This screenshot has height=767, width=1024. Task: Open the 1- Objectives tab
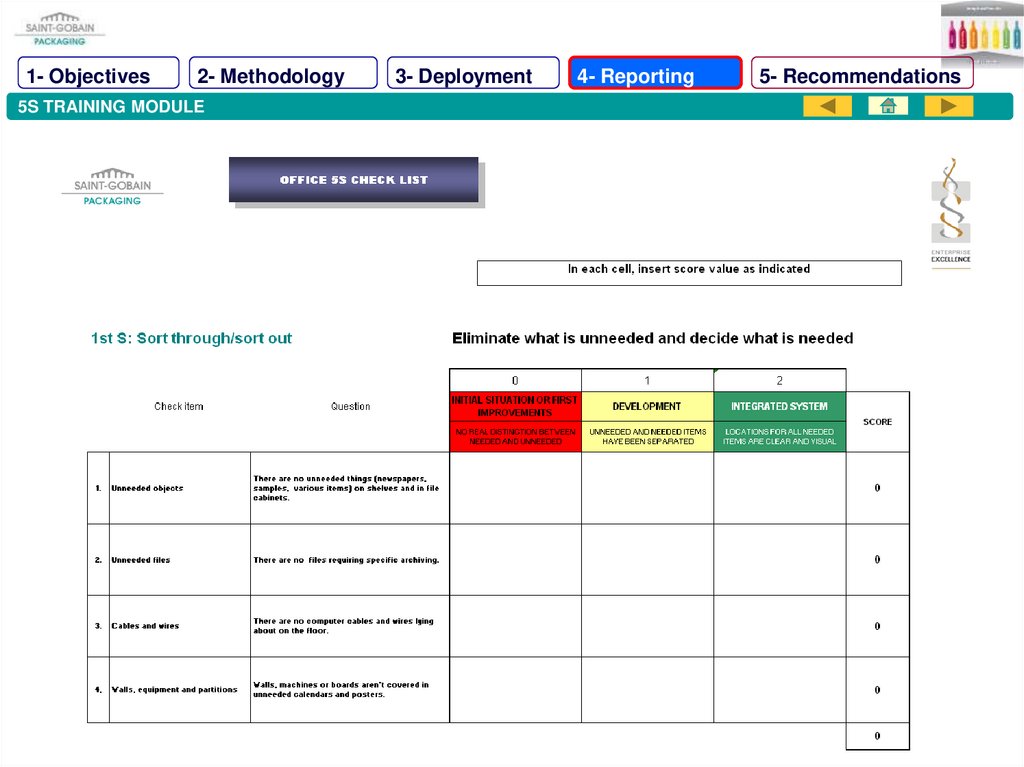point(98,75)
